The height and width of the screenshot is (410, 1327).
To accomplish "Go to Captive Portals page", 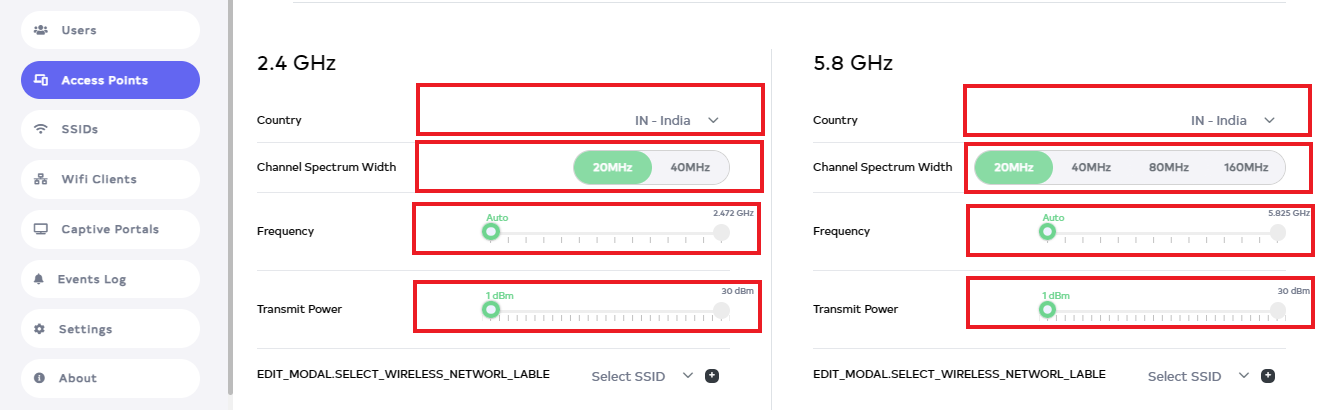I will [x=109, y=229].
